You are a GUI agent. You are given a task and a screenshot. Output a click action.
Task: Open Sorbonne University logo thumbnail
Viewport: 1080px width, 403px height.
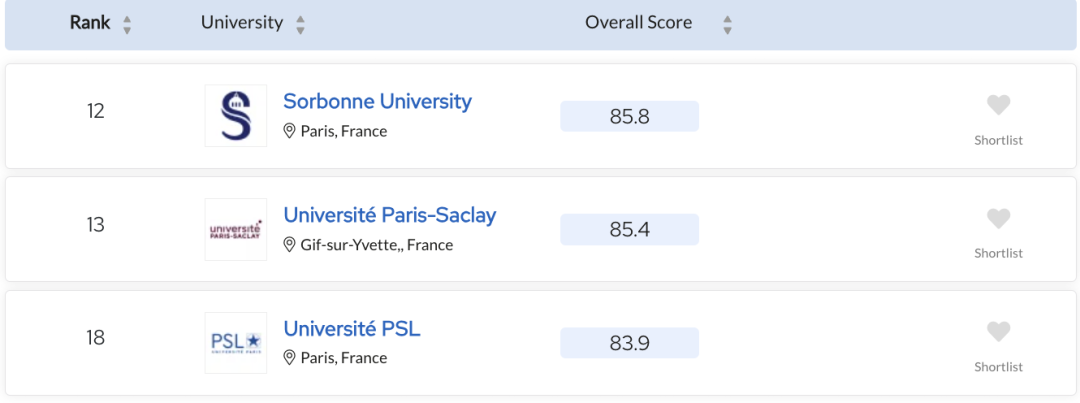[236, 116]
